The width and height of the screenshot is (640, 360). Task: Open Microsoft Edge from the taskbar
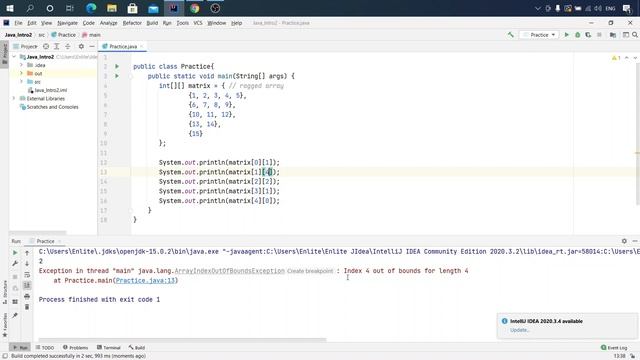pyautogui.click(x=91, y=8)
